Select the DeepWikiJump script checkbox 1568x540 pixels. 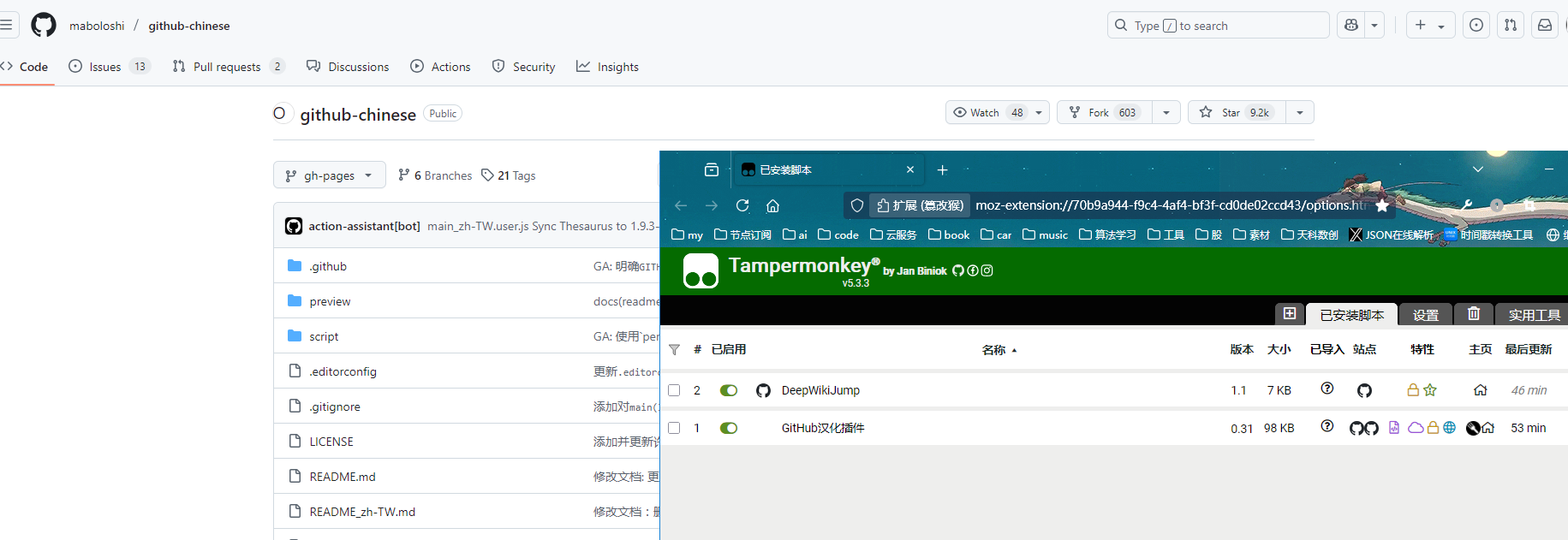pos(674,390)
